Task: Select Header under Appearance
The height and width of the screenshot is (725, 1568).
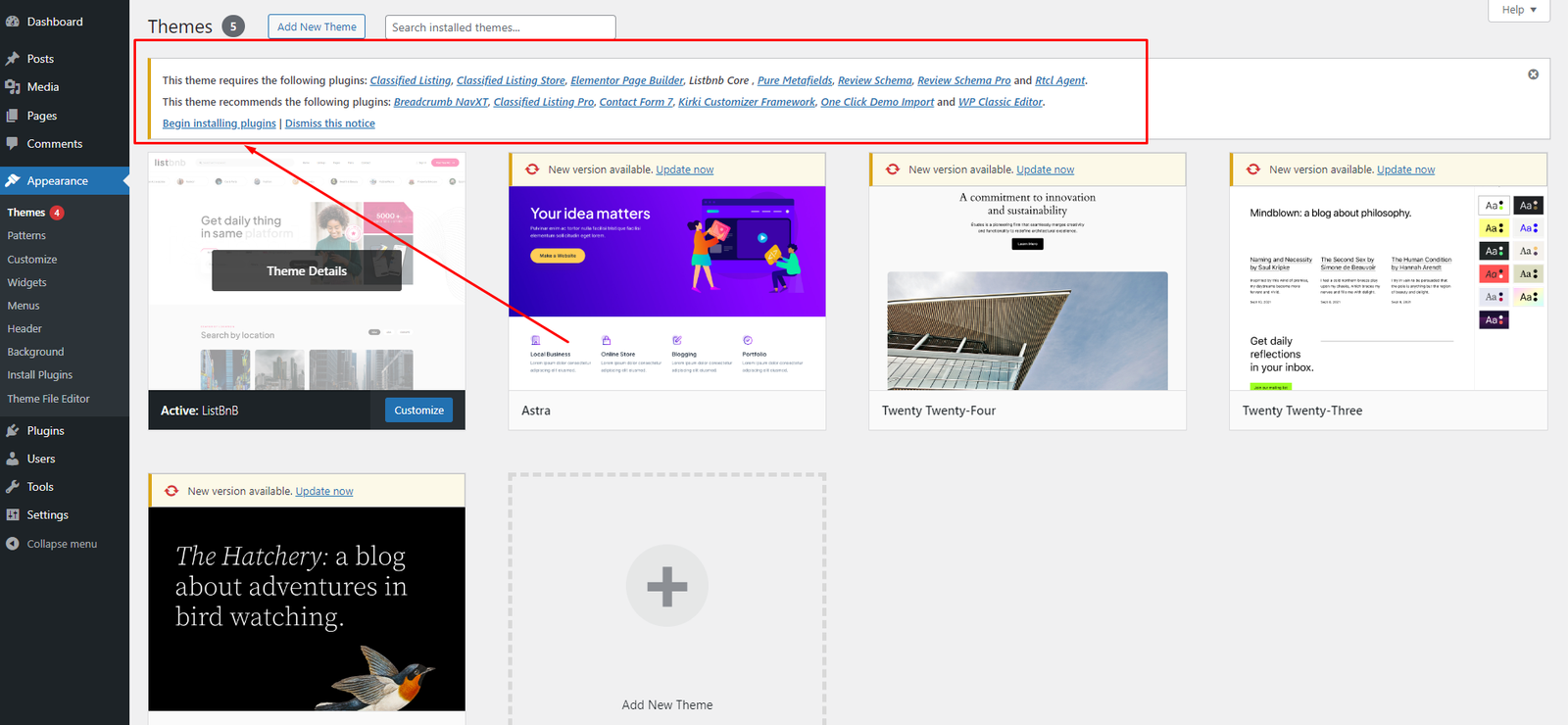Action: pyautogui.click(x=24, y=329)
